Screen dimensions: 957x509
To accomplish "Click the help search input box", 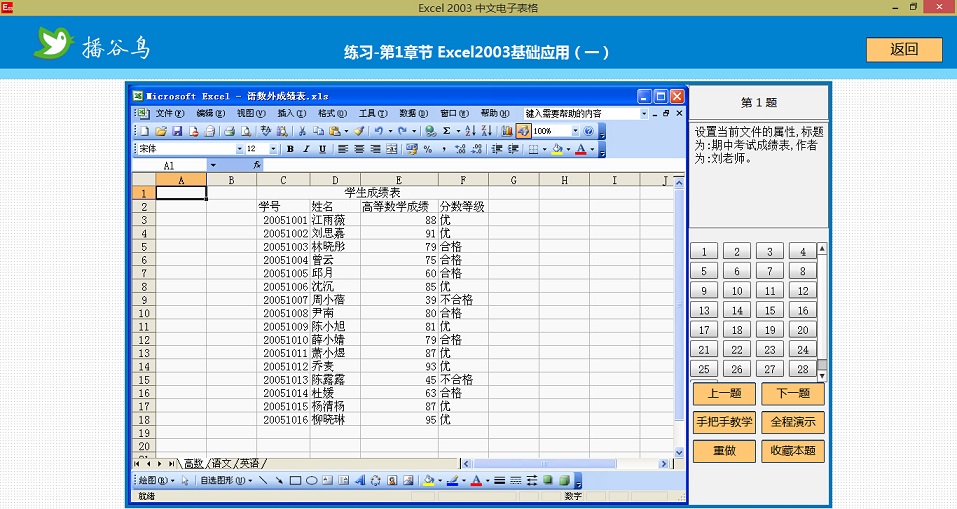I will [581, 114].
